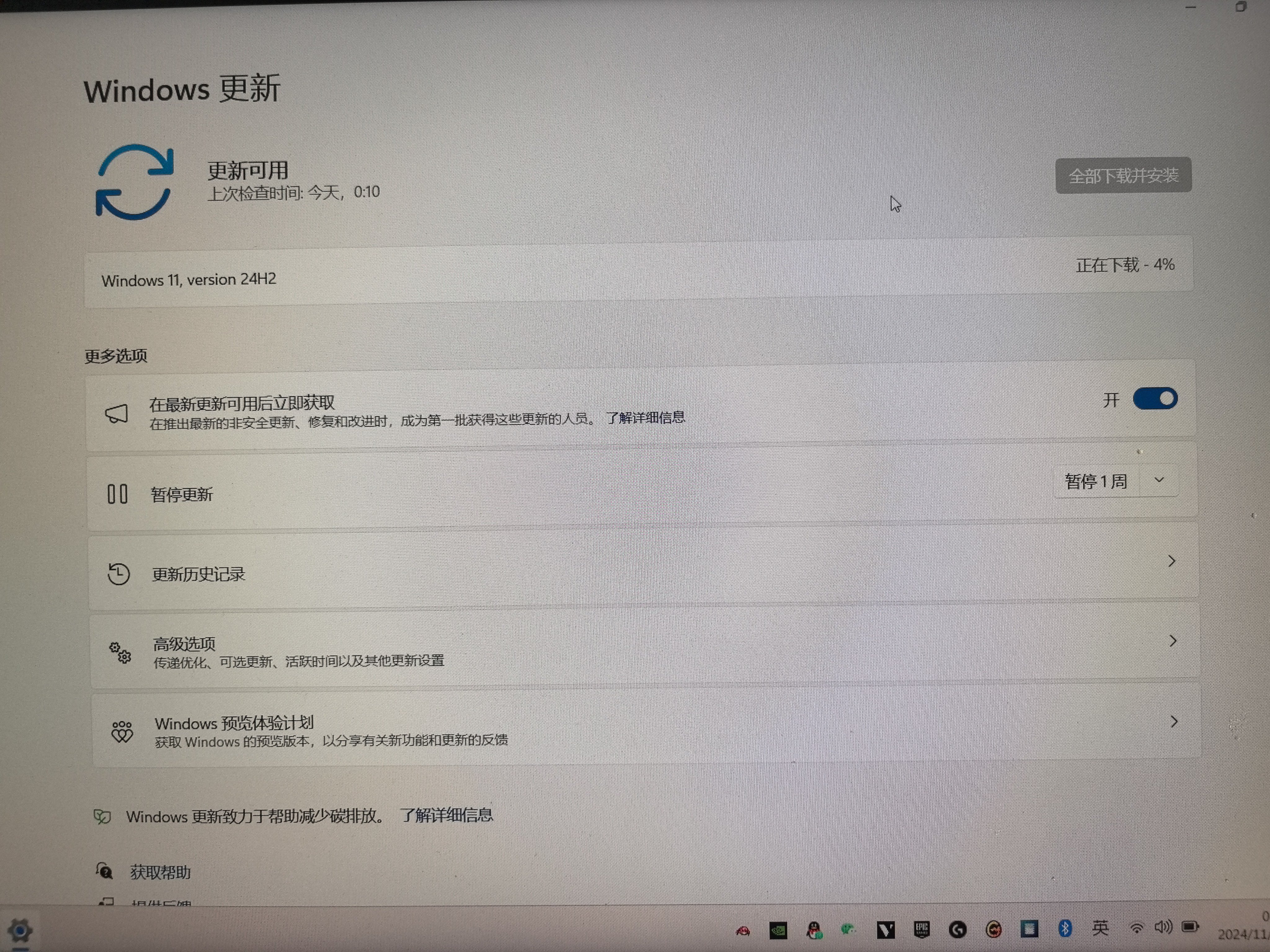1270x952 pixels.
Task: Click the 正在下载 - 4% download status
Action: tap(1125, 265)
